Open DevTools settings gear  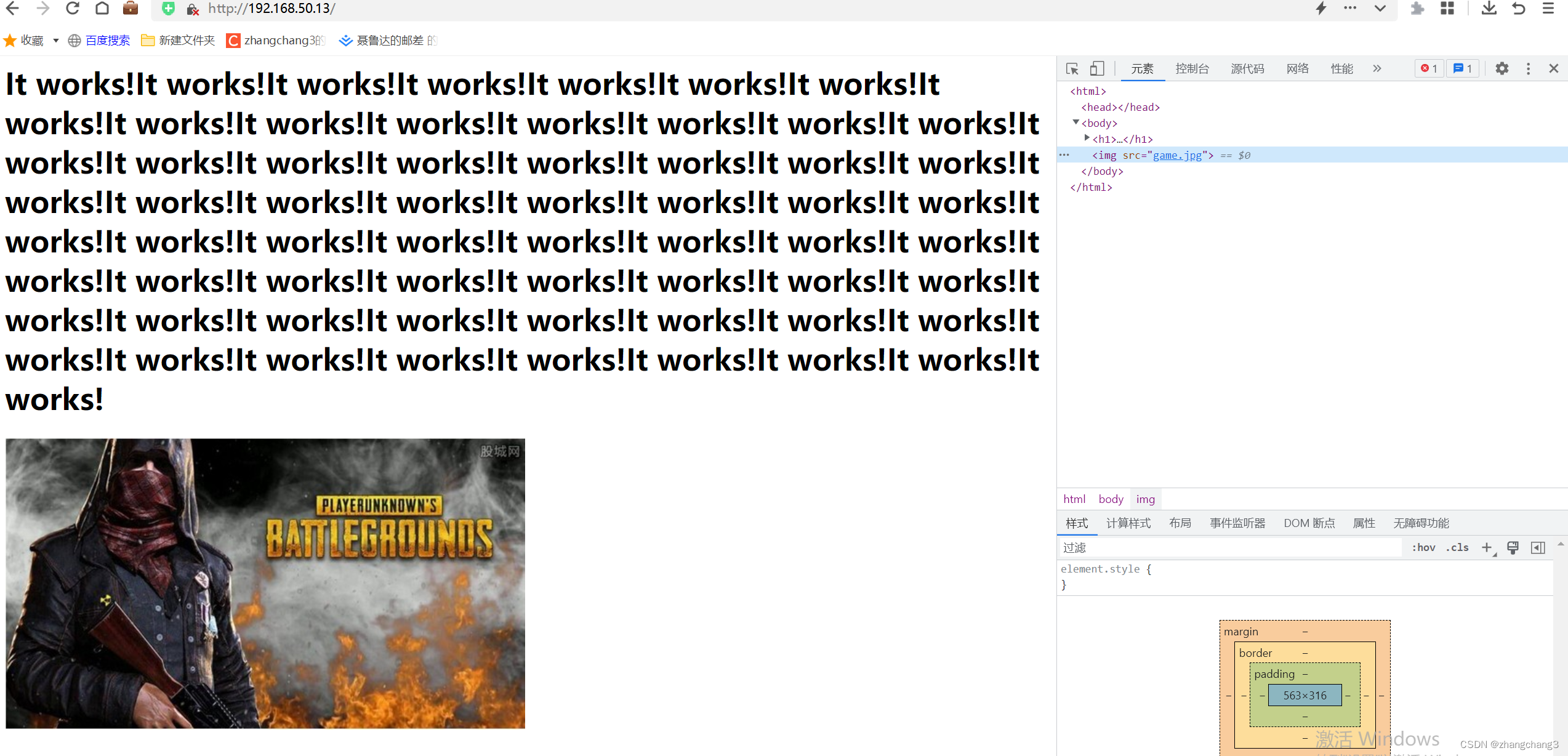(x=1502, y=68)
